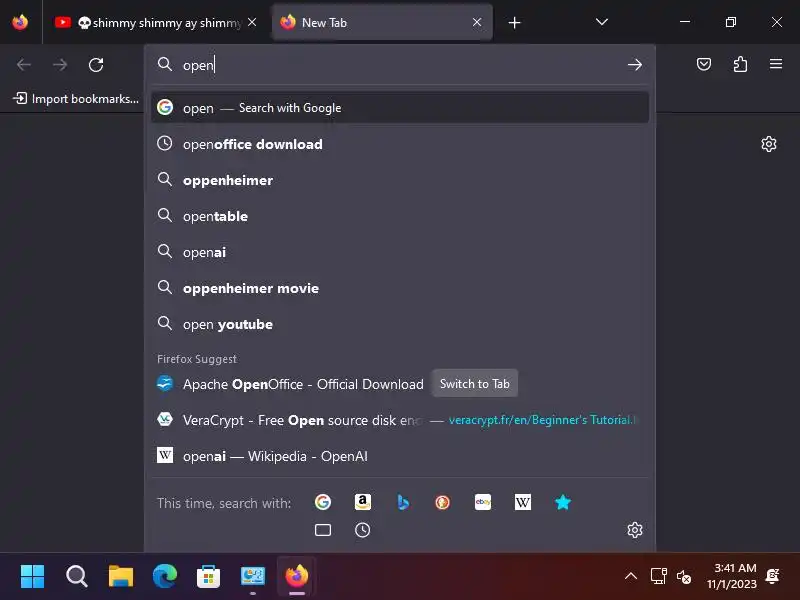Click Firefox icon in taskbar
Viewport: 800px width, 600px height.
point(297,576)
